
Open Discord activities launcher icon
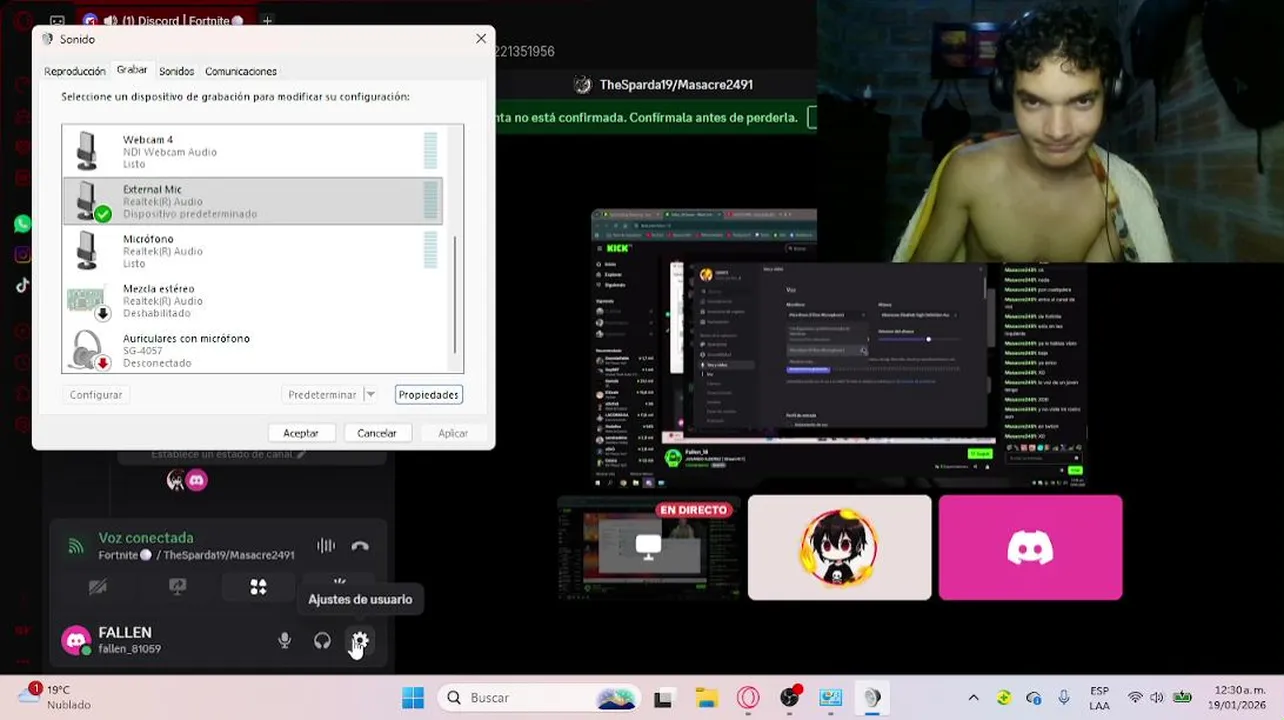258,587
